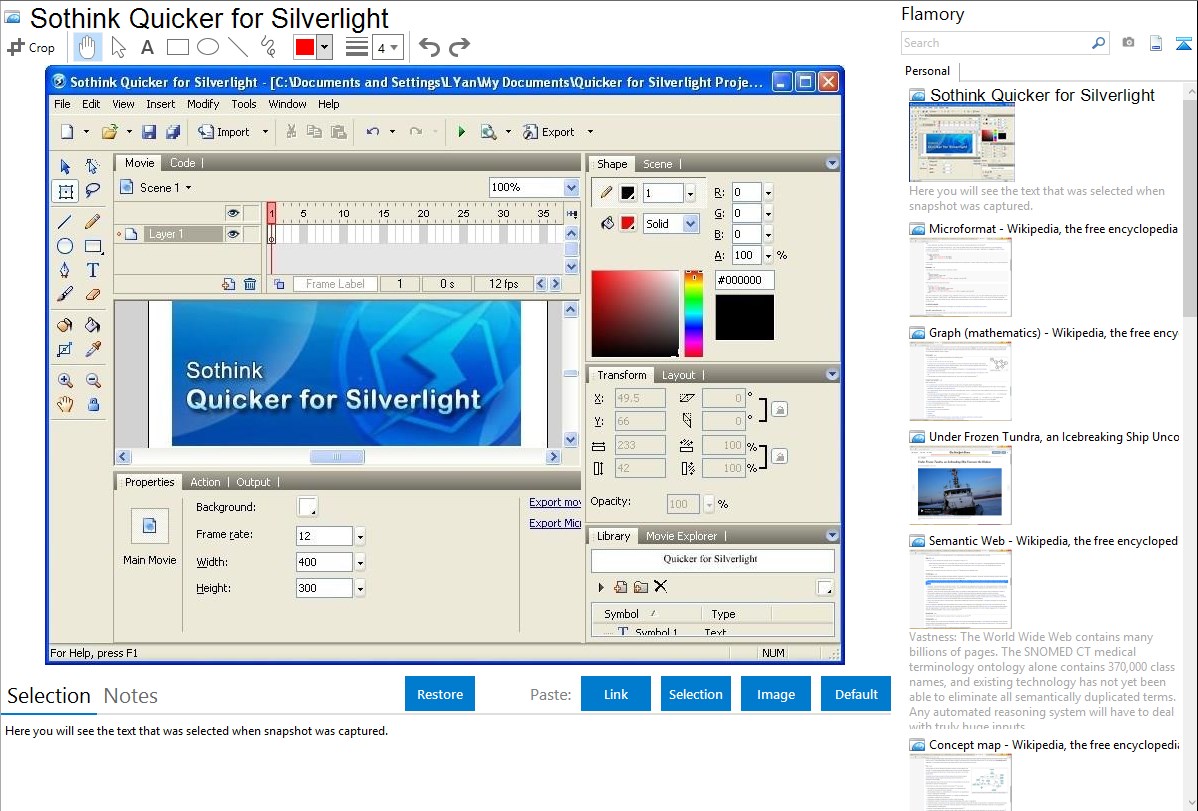Screen dimensions: 1198x811
Task: Click the Save icon in toolbar
Action: (x=149, y=132)
